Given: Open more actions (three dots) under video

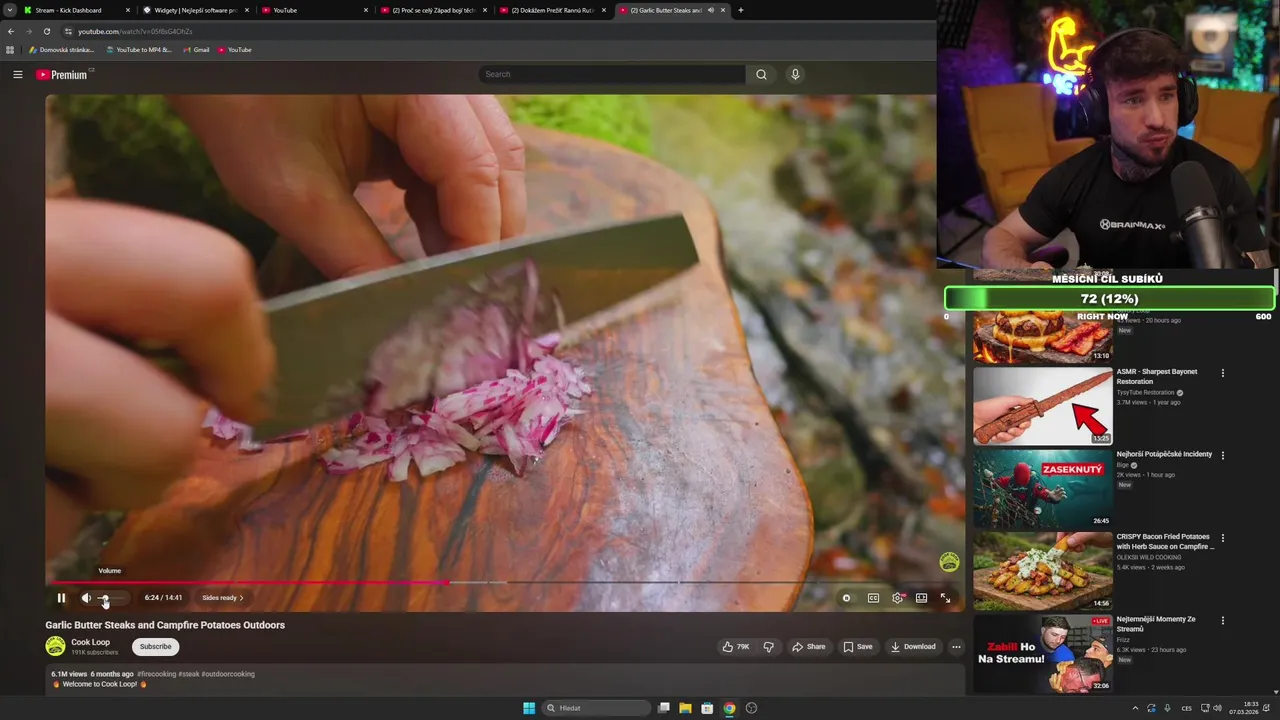Looking at the screenshot, I should (956, 647).
